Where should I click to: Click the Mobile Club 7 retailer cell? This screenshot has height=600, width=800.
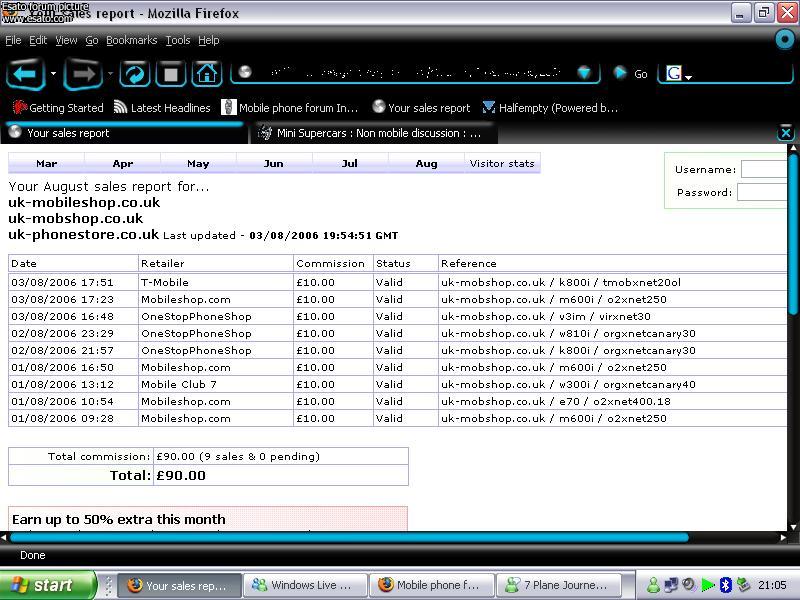point(215,384)
